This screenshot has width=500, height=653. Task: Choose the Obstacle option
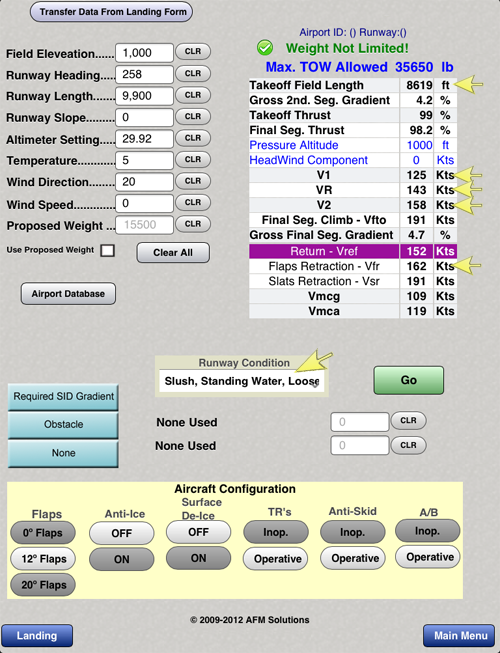tap(63, 425)
